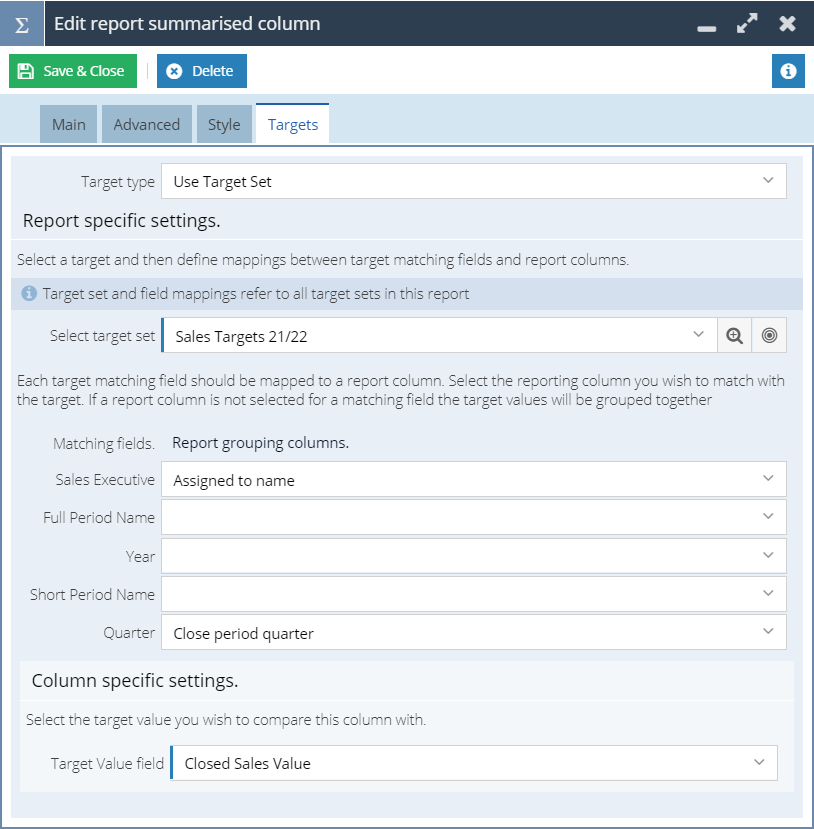814x829 pixels.
Task: Switch to the Advanced tab
Action: coord(147,124)
